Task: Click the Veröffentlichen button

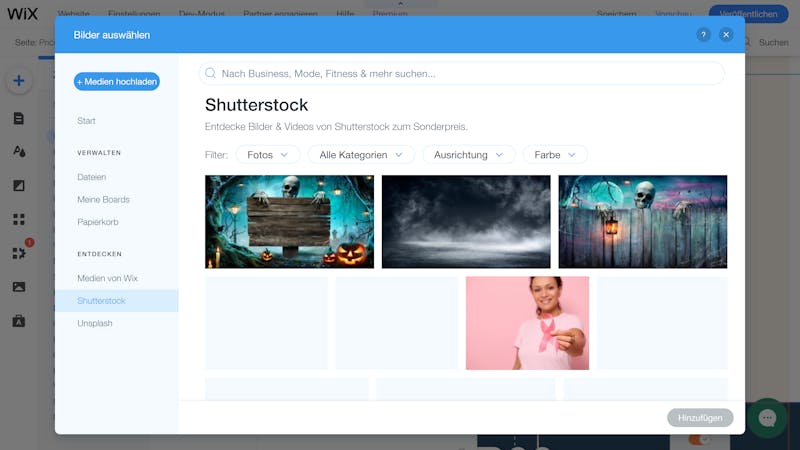Action: click(x=748, y=14)
